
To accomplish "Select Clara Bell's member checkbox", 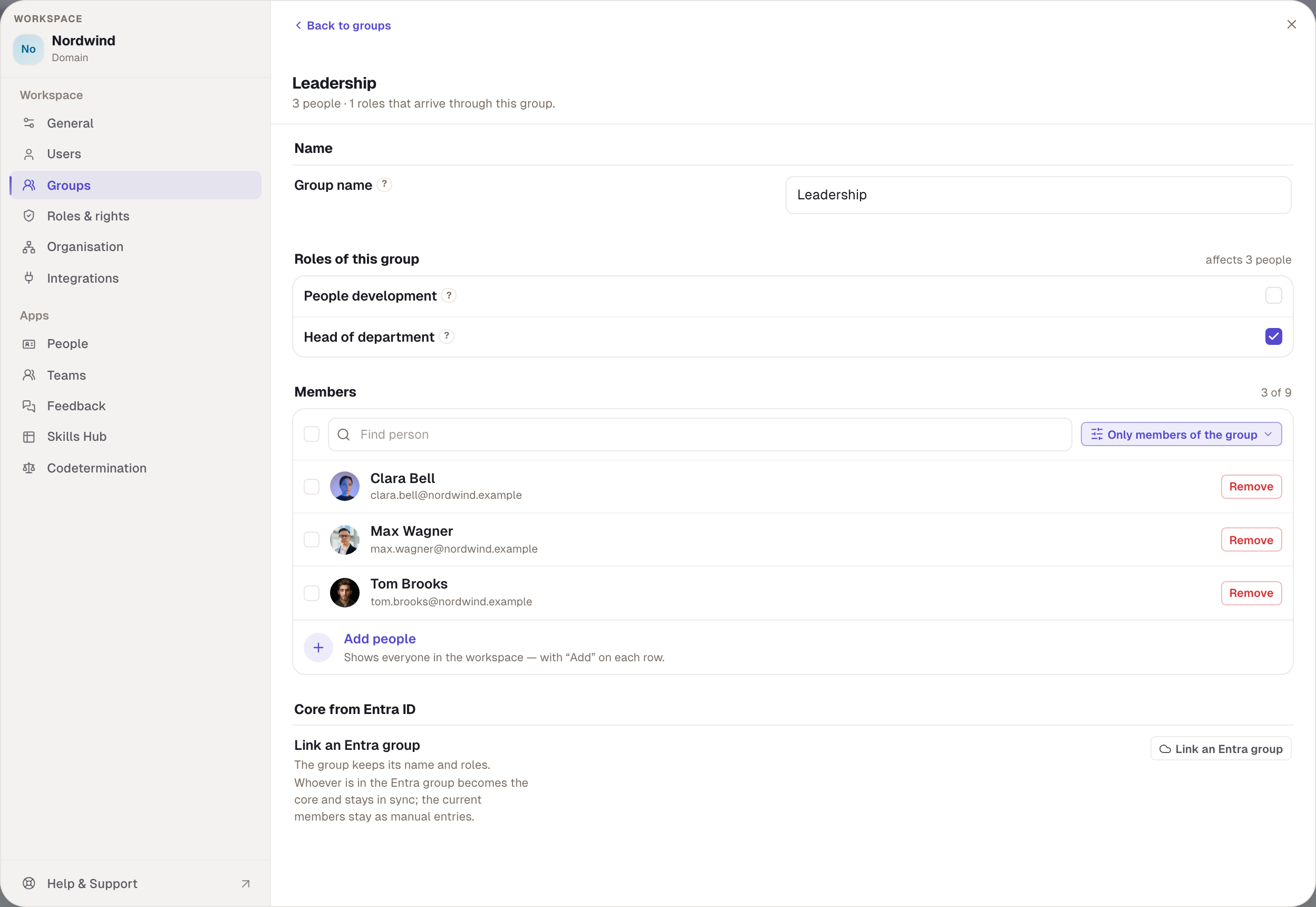I will coord(312,487).
